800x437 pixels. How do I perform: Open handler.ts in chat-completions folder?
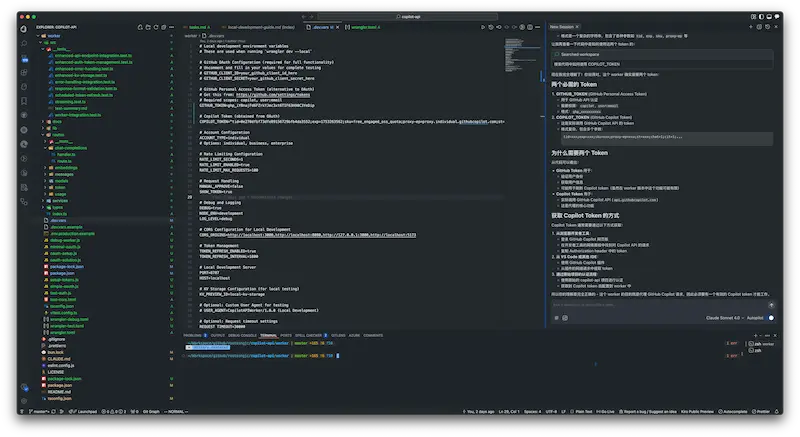66,155
